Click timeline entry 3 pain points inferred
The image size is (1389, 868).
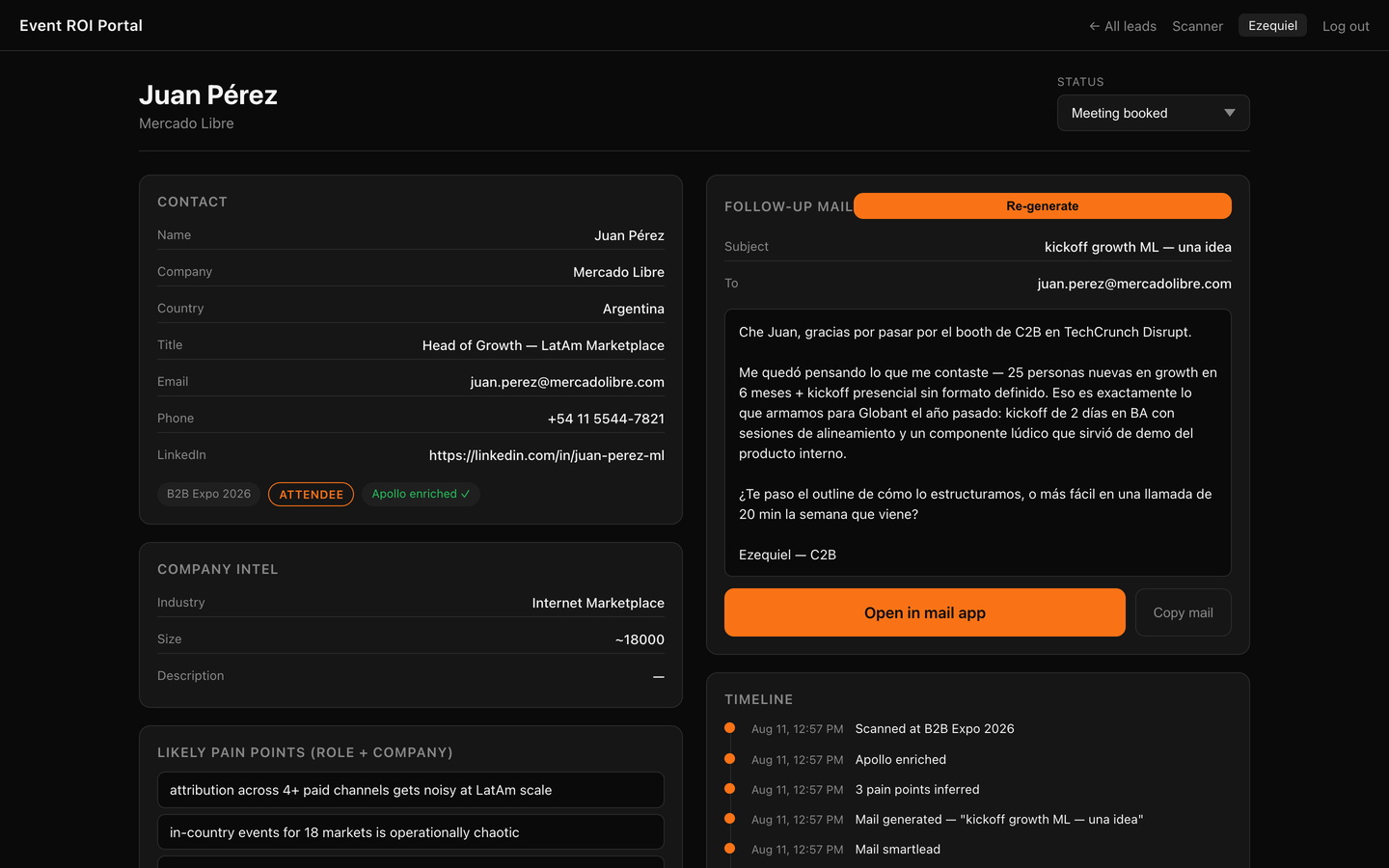[x=917, y=790]
